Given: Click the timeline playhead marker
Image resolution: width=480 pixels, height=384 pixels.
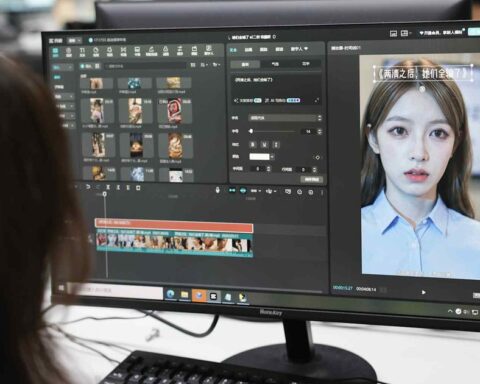Looking at the screenshot, I should [105, 194].
